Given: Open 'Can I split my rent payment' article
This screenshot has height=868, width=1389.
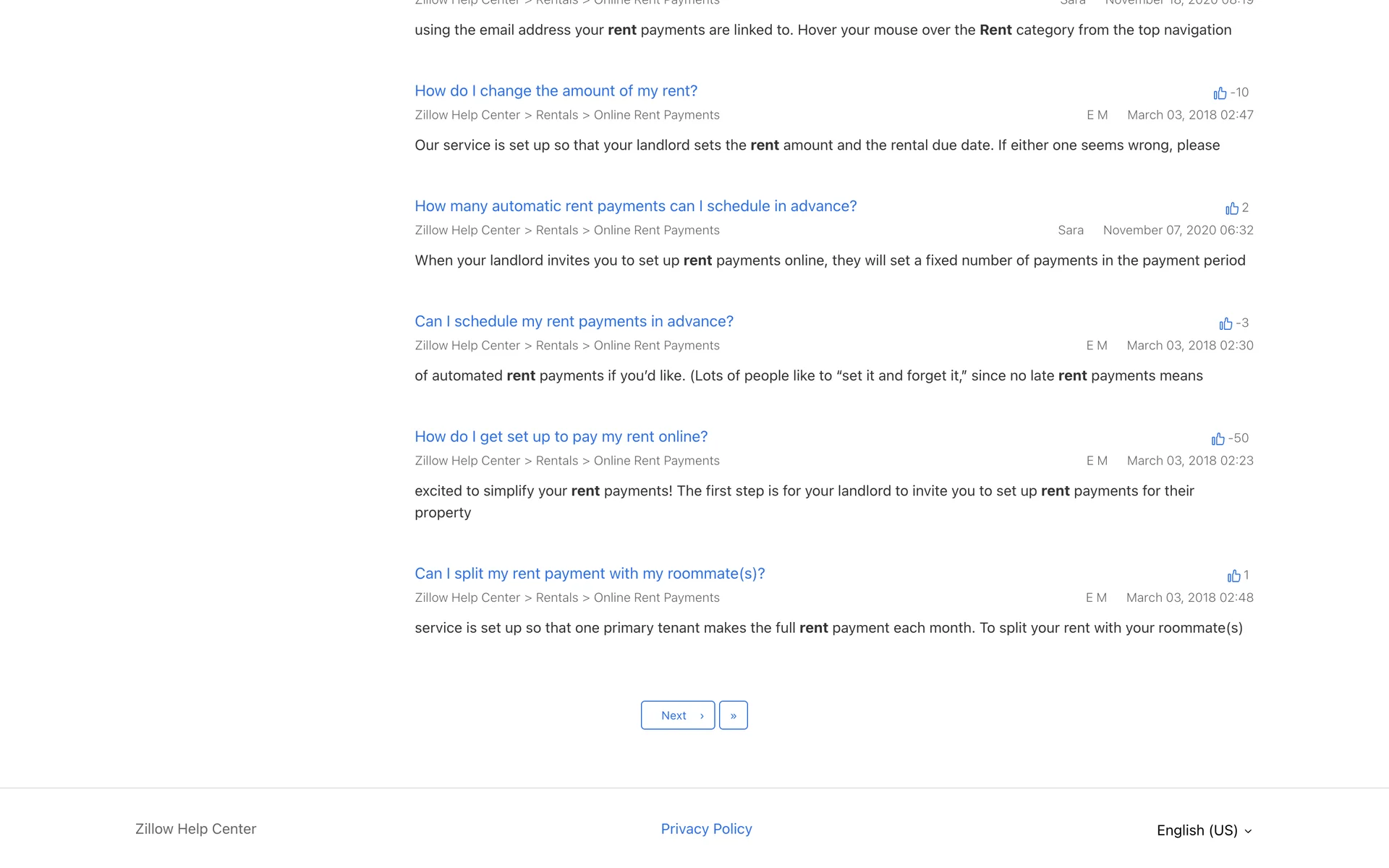Looking at the screenshot, I should (x=590, y=574).
